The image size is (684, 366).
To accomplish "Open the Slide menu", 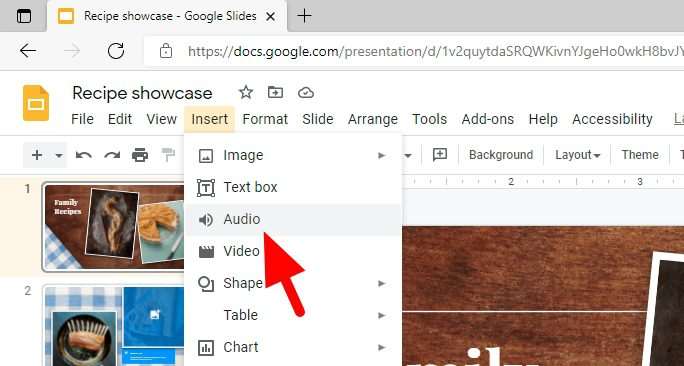I will coord(318,119).
